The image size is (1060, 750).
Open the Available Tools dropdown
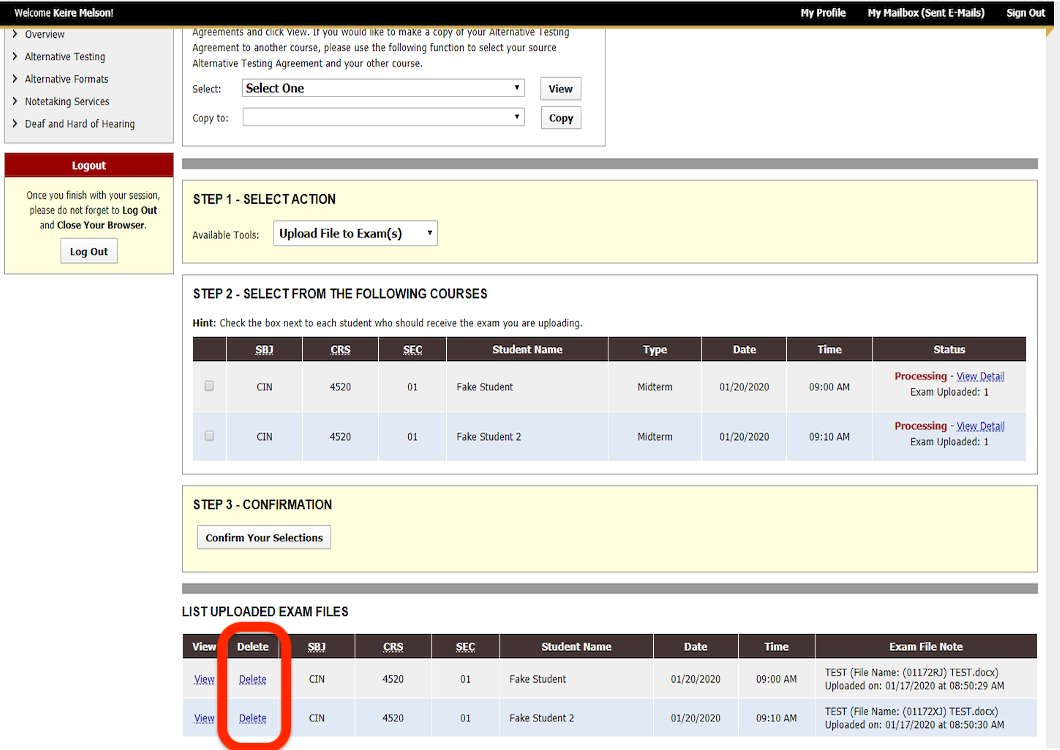pyautogui.click(x=354, y=233)
